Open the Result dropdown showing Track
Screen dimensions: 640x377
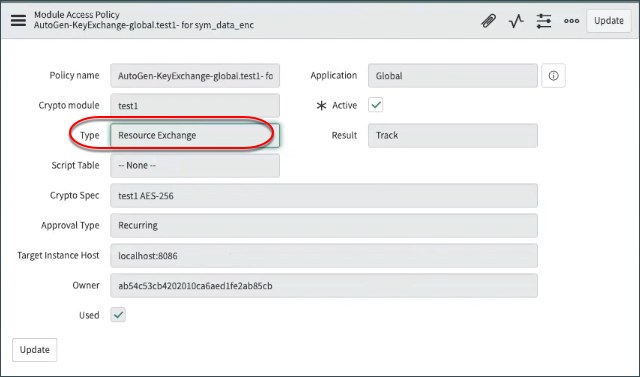(x=453, y=135)
